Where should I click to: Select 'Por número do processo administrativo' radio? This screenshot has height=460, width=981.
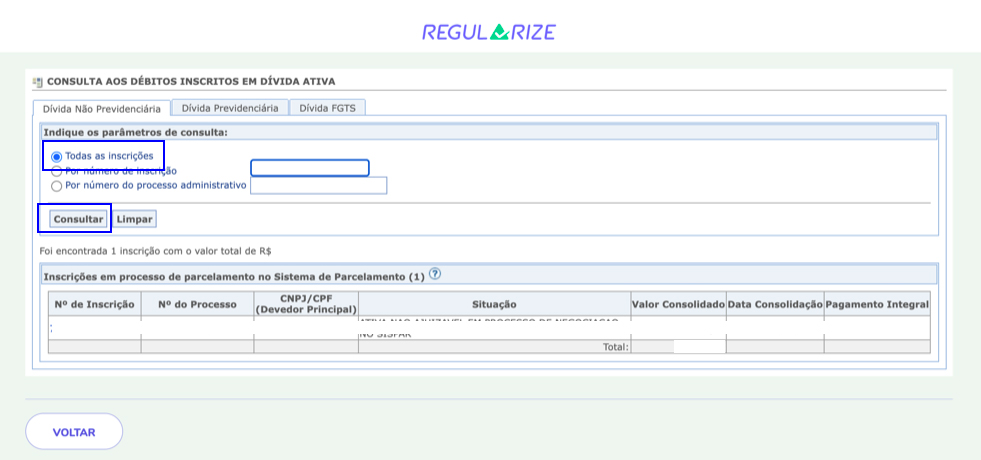(x=57, y=185)
